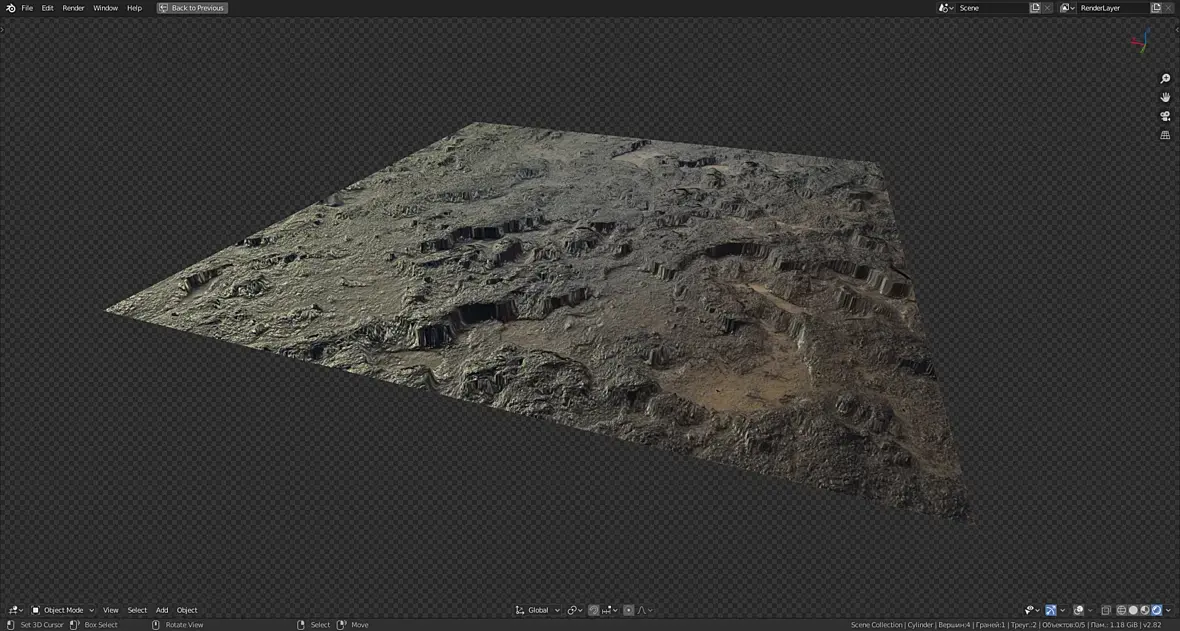Screen dimensions: 1180x631
Task: Click the RenderLayer name field
Action: [x=1113, y=8]
